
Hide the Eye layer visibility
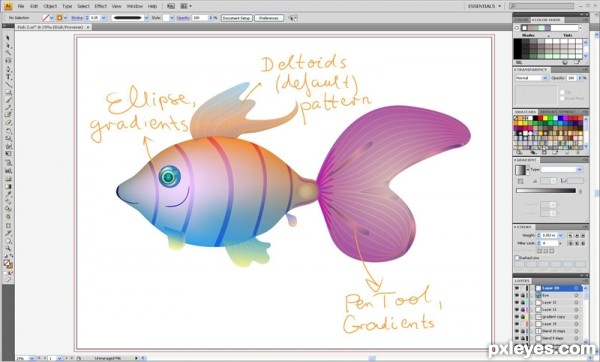[517, 295]
